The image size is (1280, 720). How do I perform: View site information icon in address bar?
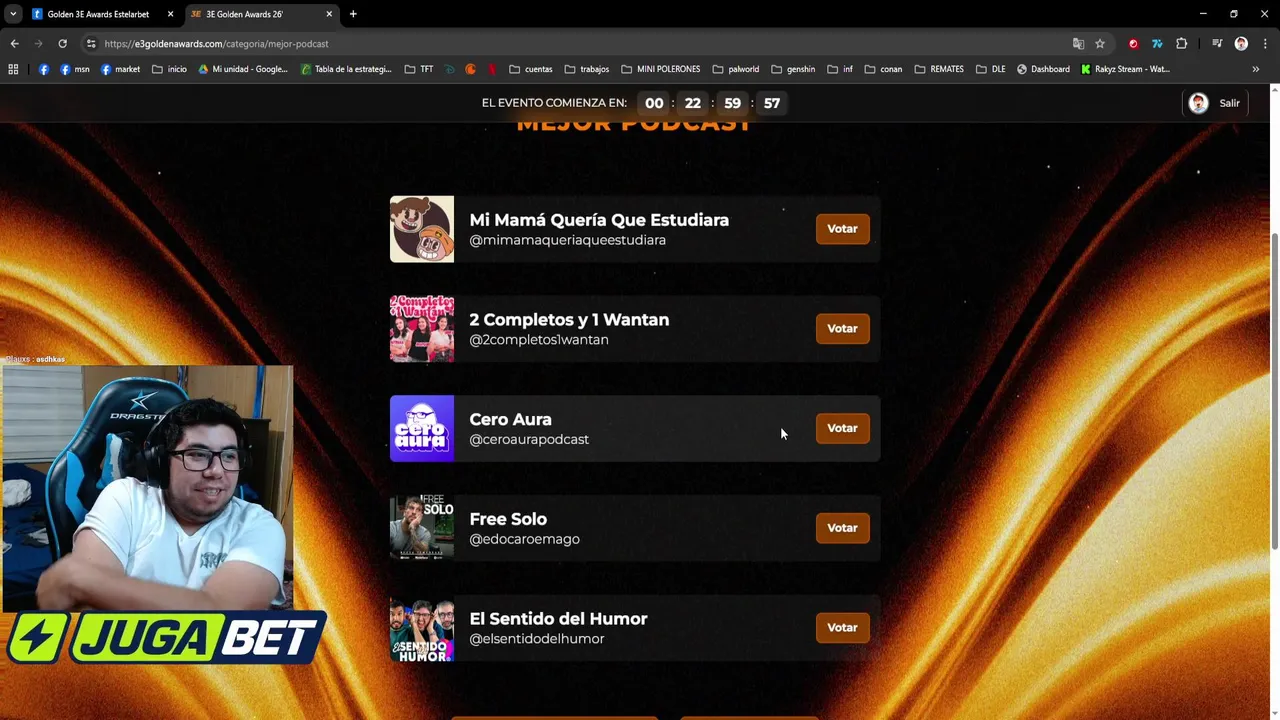[x=91, y=44]
